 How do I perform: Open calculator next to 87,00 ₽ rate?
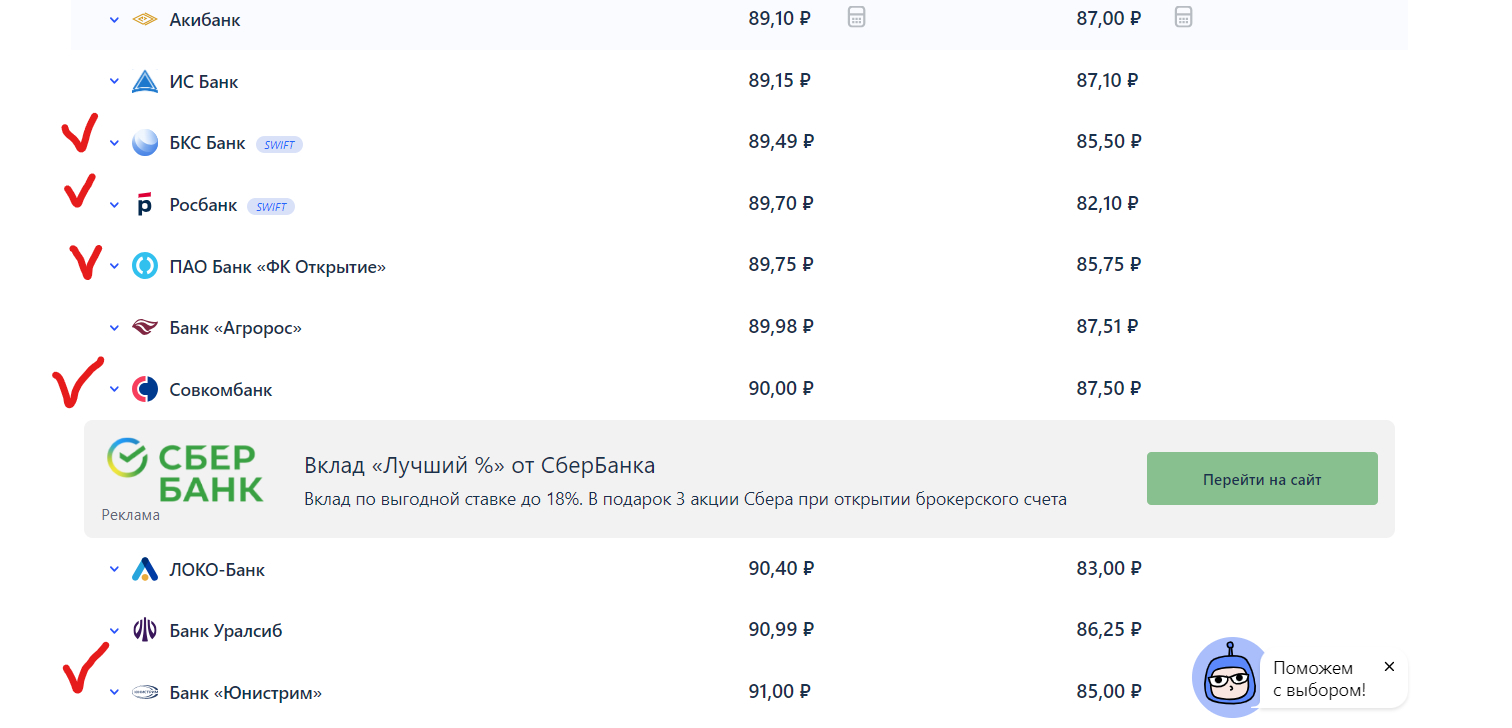tap(1183, 17)
